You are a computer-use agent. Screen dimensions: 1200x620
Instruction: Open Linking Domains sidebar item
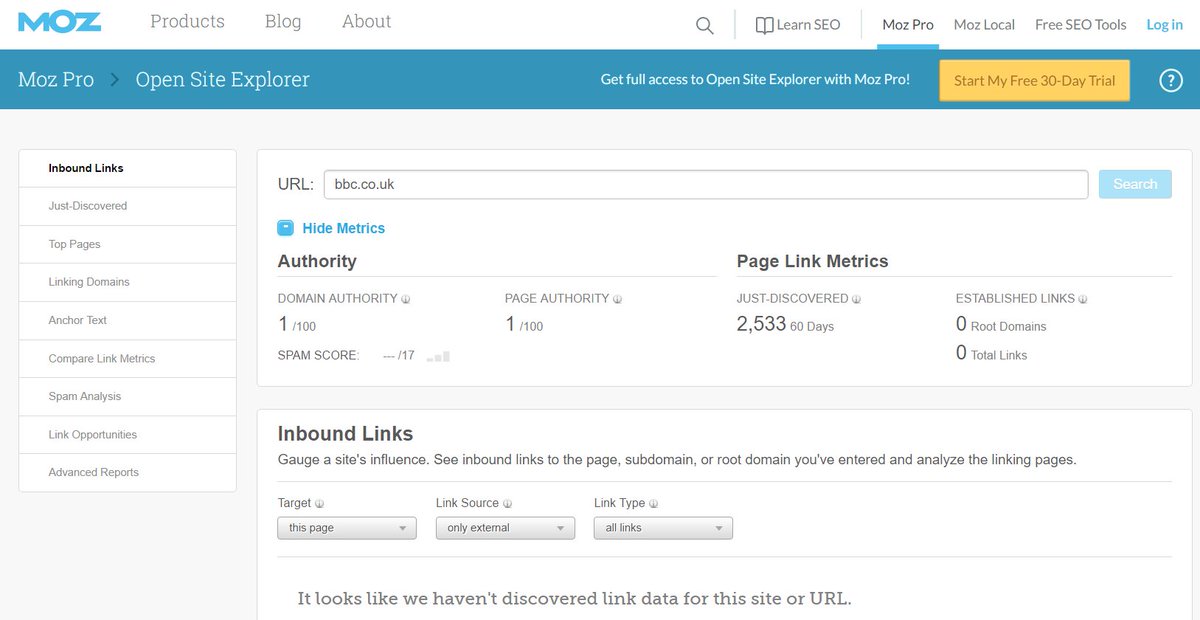(x=128, y=282)
